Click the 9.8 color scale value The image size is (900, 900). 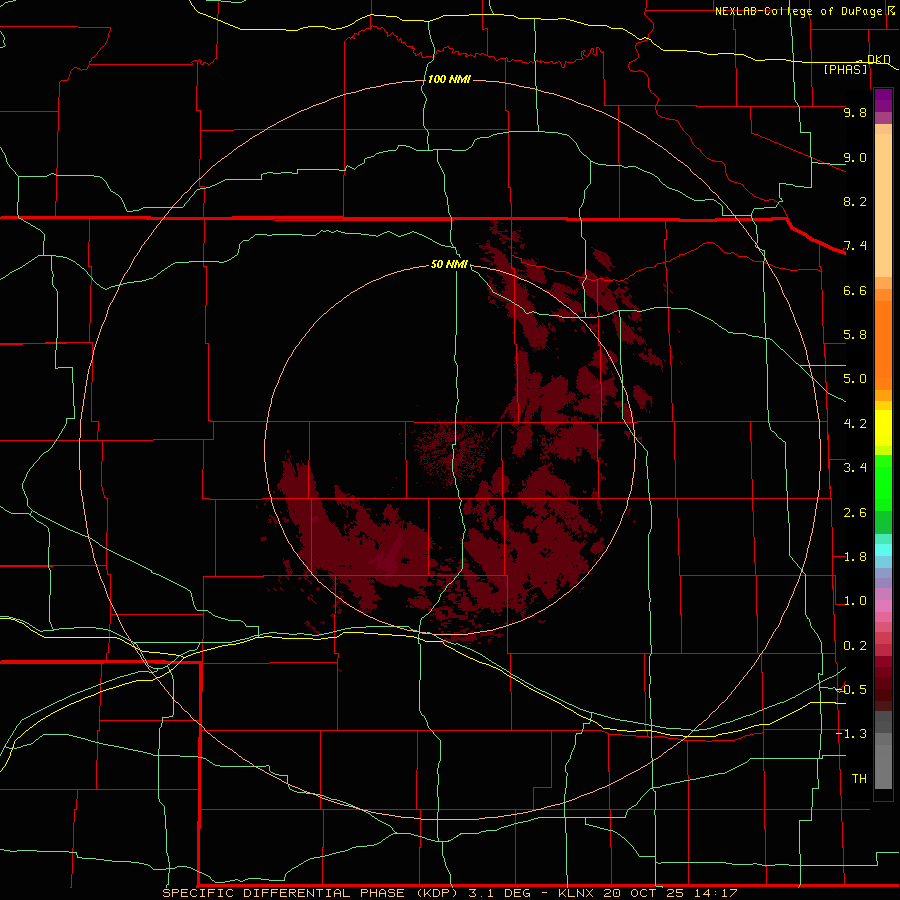click(x=855, y=112)
